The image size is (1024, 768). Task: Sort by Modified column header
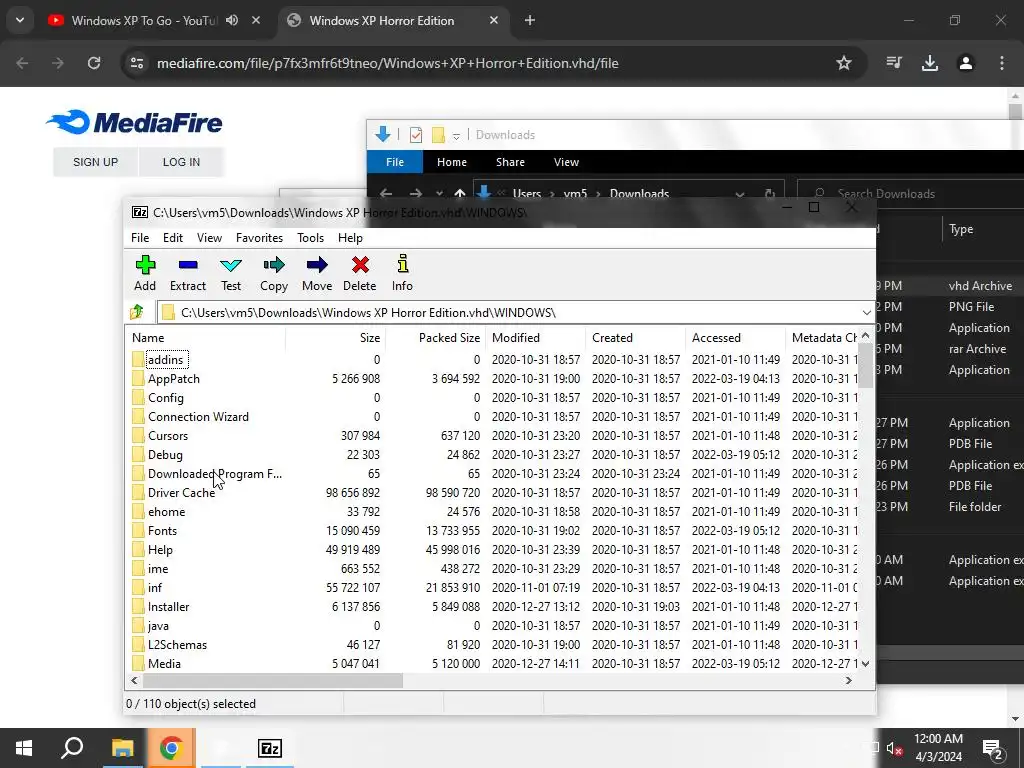coord(536,338)
